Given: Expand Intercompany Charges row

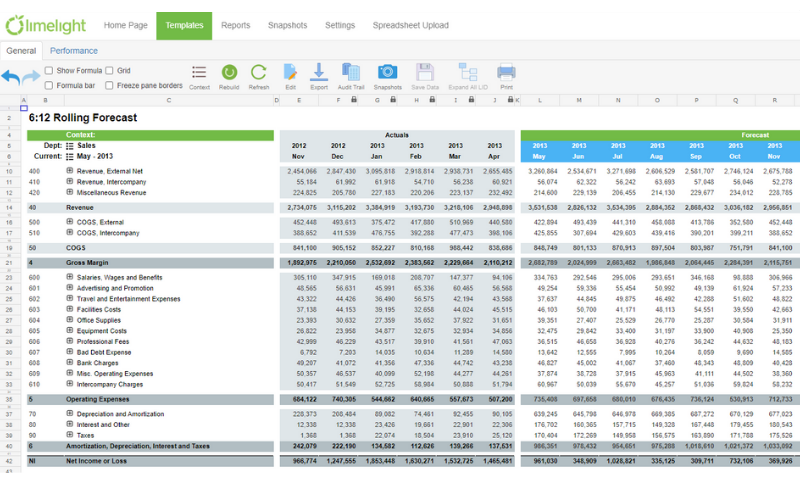Looking at the screenshot, I should 70,384.
